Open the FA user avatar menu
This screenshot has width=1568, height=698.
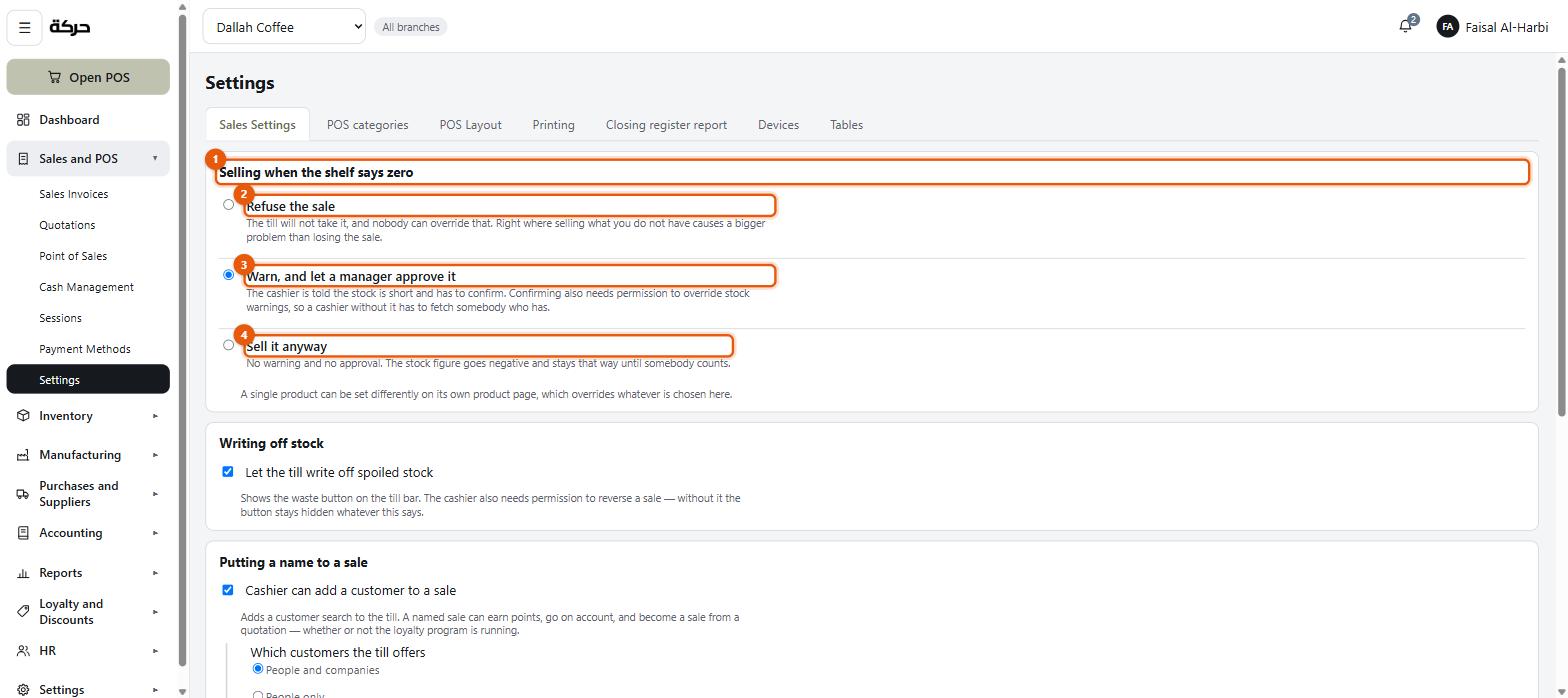click(1447, 27)
